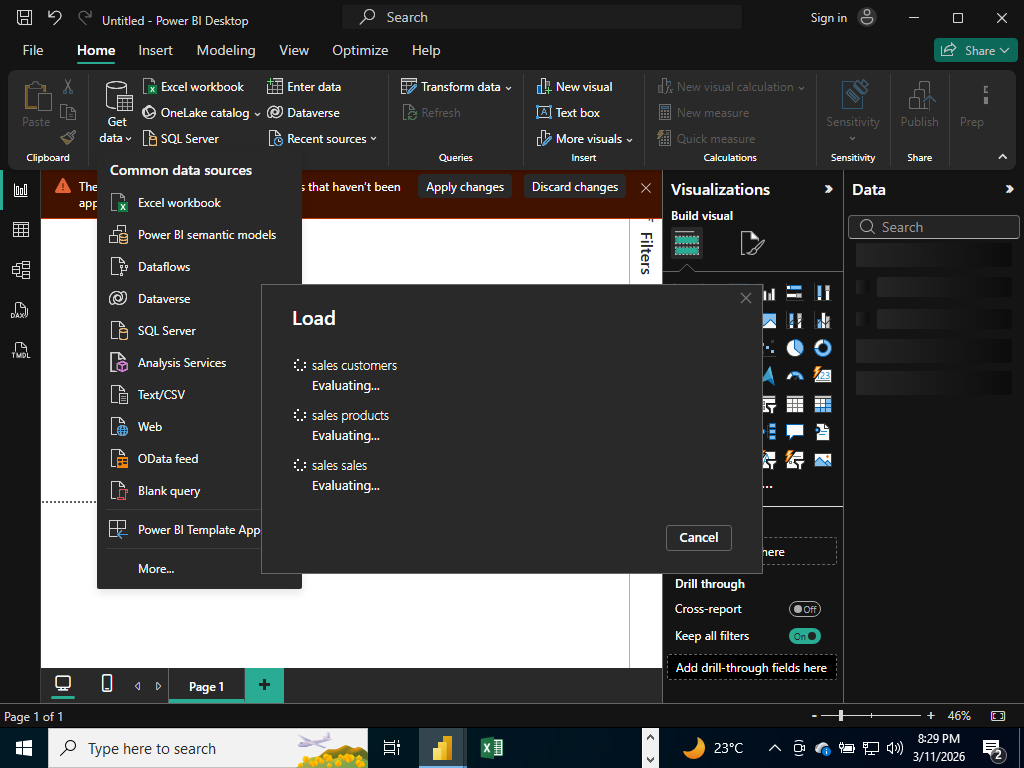Expand the OneLake catalog dropdown
Viewport: 1024px width, 768px height.
pos(258,114)
